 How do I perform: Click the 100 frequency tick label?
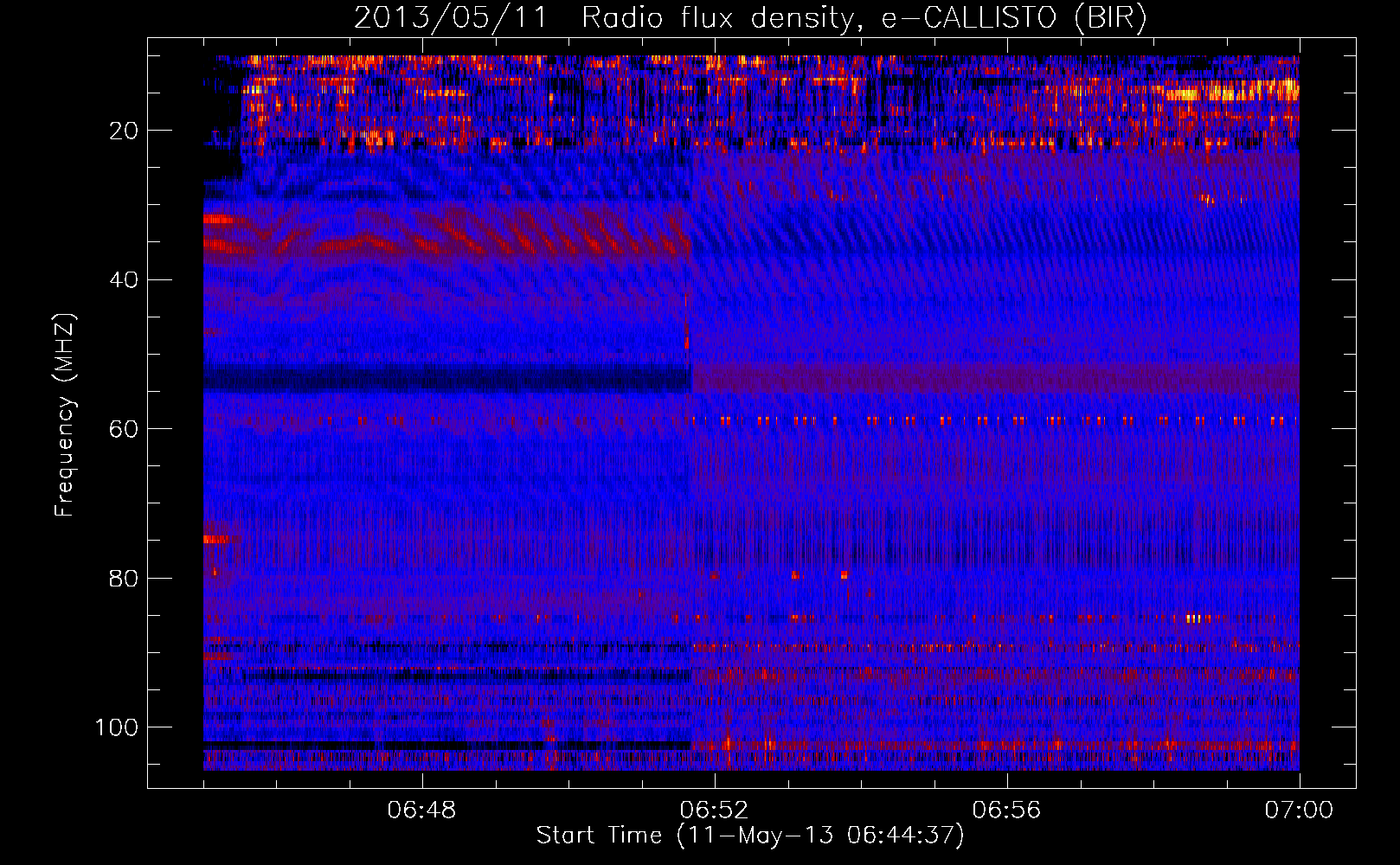click(x=117, y=727)
